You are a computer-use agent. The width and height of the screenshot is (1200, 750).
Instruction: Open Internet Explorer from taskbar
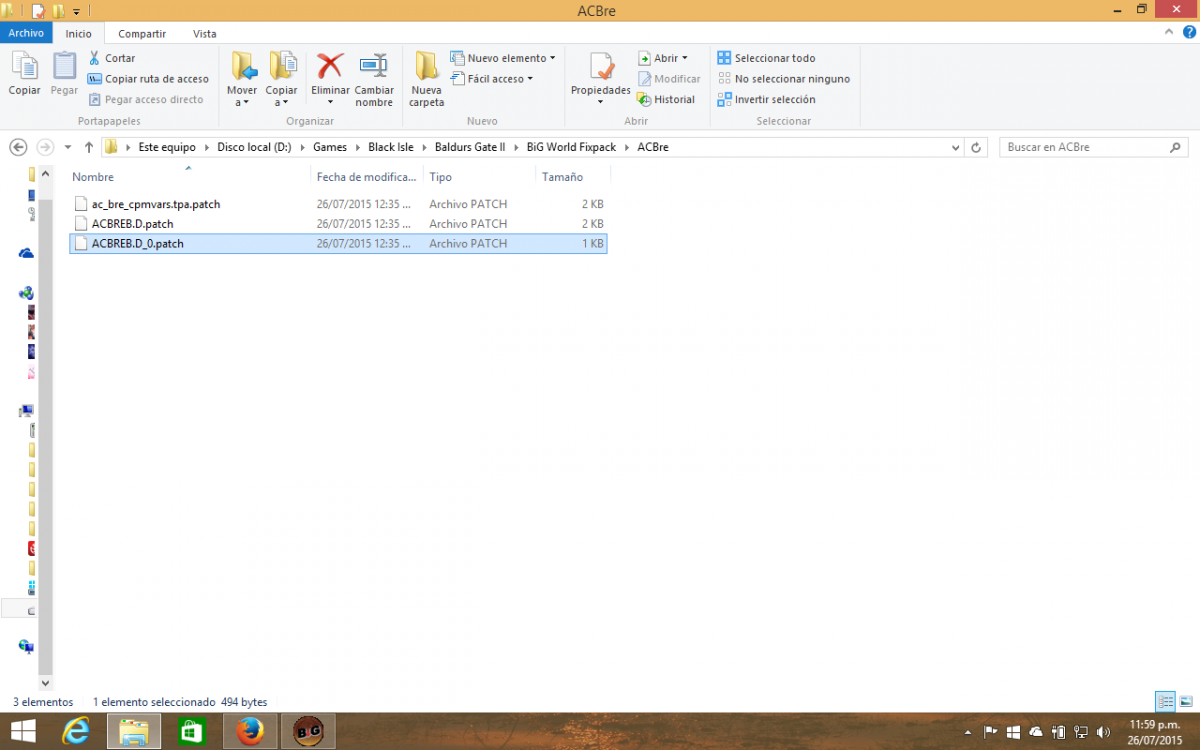[77, 732]
